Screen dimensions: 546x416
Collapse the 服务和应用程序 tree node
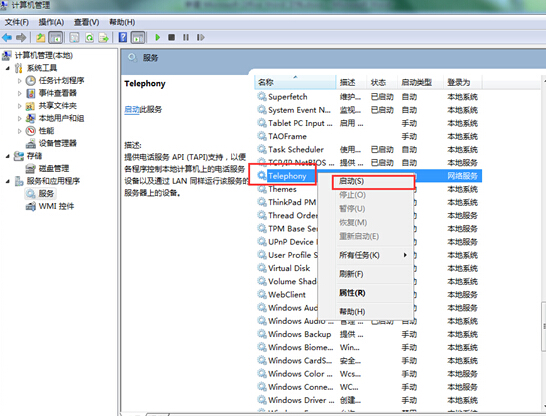[x=8, y=181]
